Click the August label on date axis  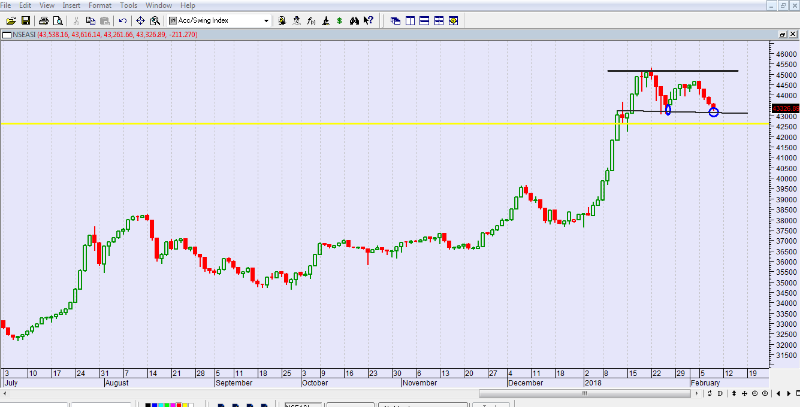click(x=117, y=383)
